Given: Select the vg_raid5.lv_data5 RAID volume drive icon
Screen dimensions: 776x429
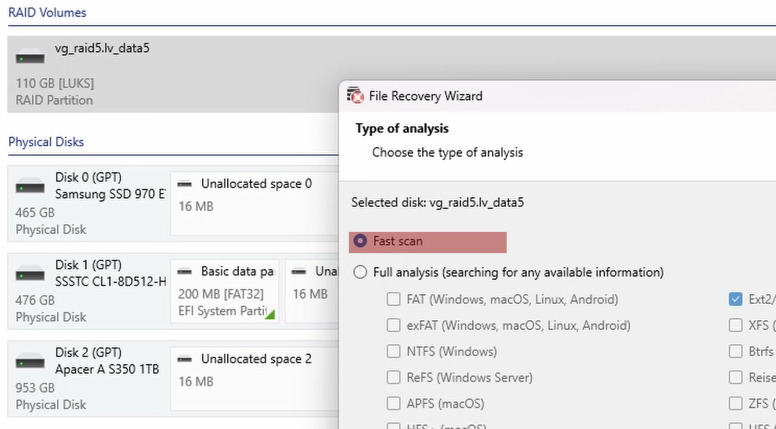Looking at the screenshot, I should pyautogui.click(x=30, y=56).
